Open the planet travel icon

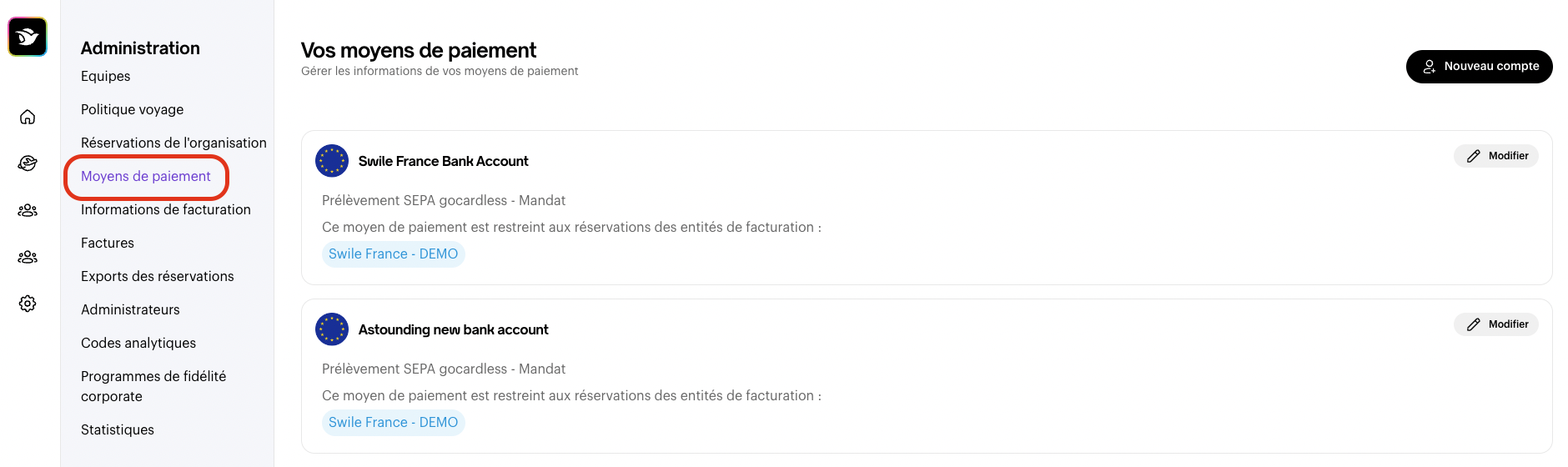click(28, 163)
